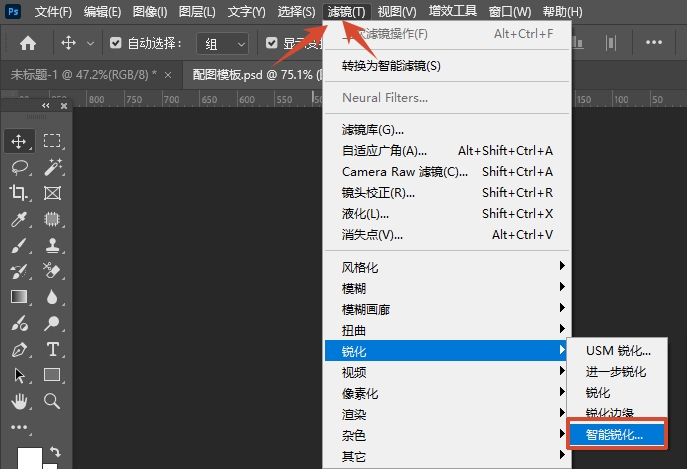This screenshot has width=687, height=469.
Task: Select the Horizontal Type tool
Action: (52, 349)
